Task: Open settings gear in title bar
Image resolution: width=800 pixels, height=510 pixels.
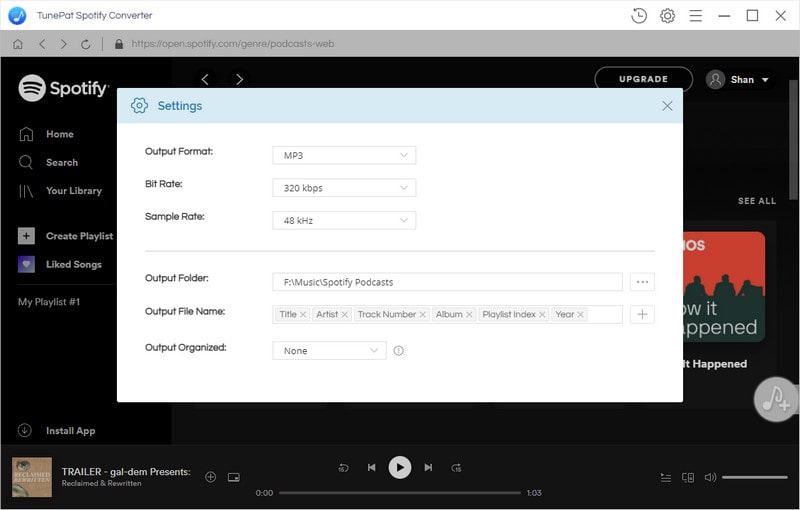Action: tap(667, 15)
